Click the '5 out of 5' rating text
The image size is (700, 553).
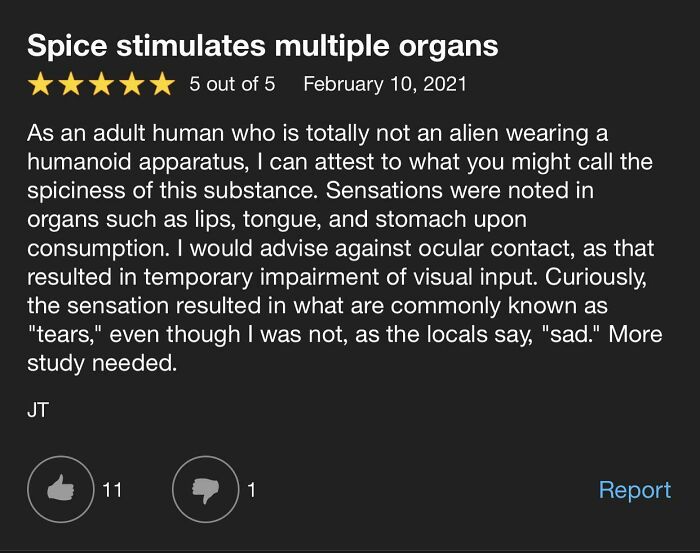click(232, 84)
